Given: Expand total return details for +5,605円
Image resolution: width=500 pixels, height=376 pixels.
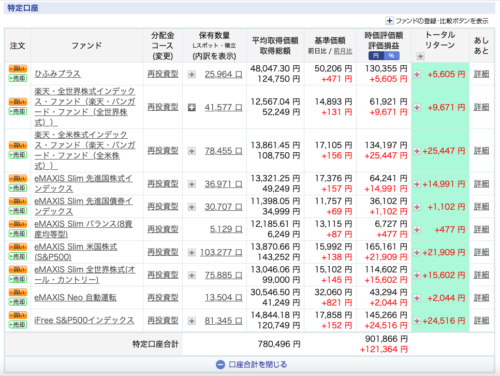Looking at the screenshot, I should (x=417, y=74).
